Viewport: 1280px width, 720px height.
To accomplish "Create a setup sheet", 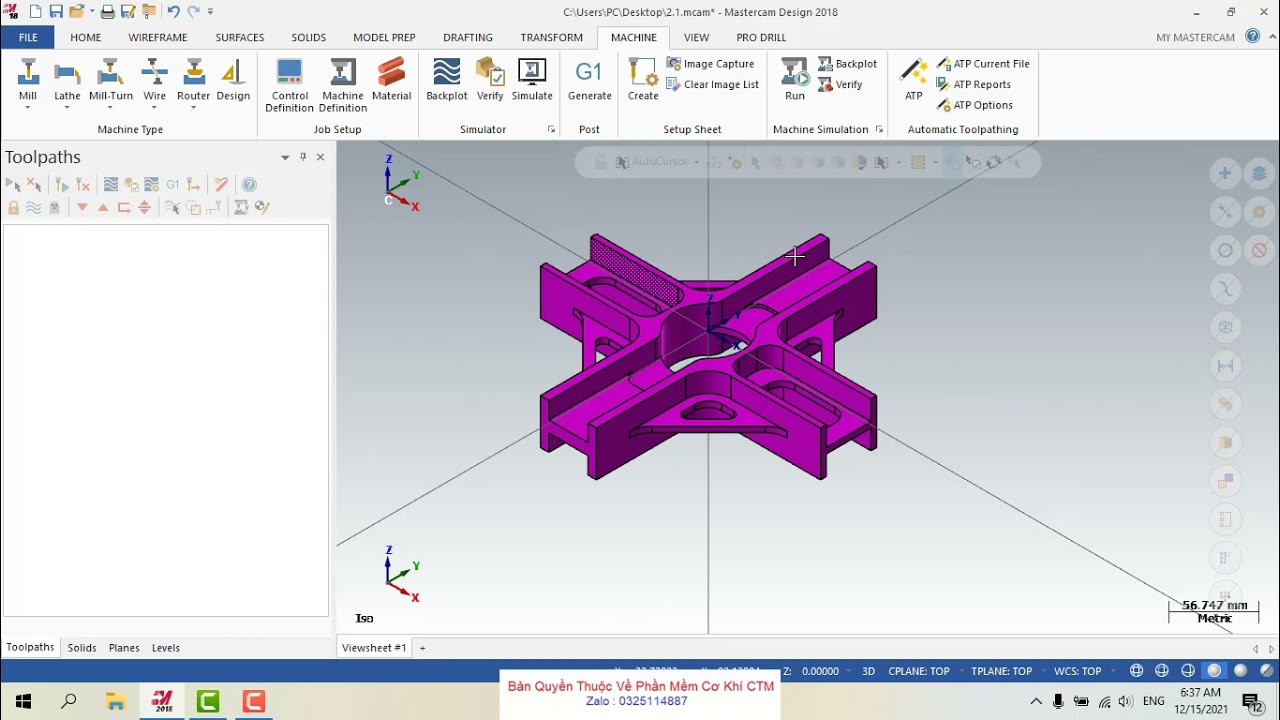I will tap(643, 80).
